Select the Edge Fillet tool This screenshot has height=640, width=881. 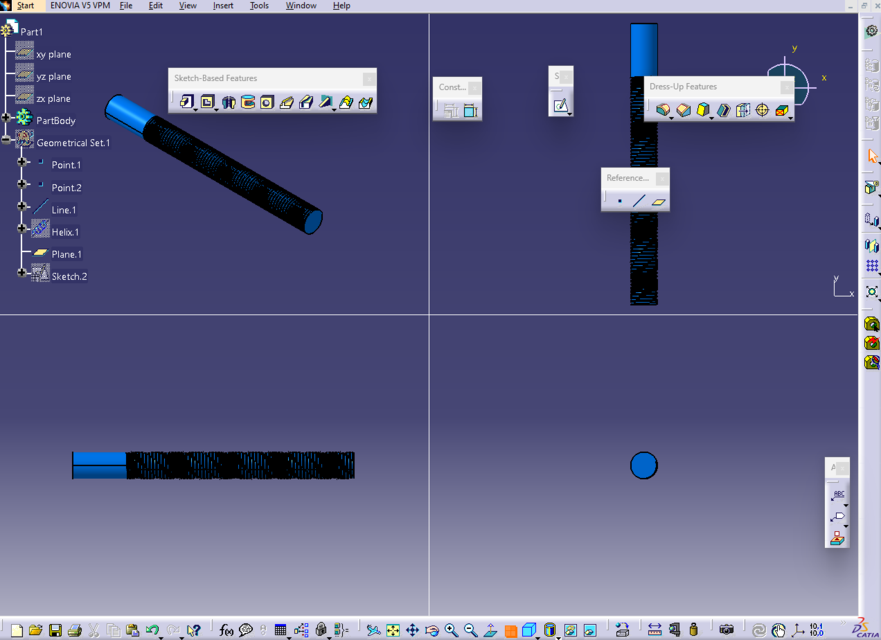coord(664,110)
